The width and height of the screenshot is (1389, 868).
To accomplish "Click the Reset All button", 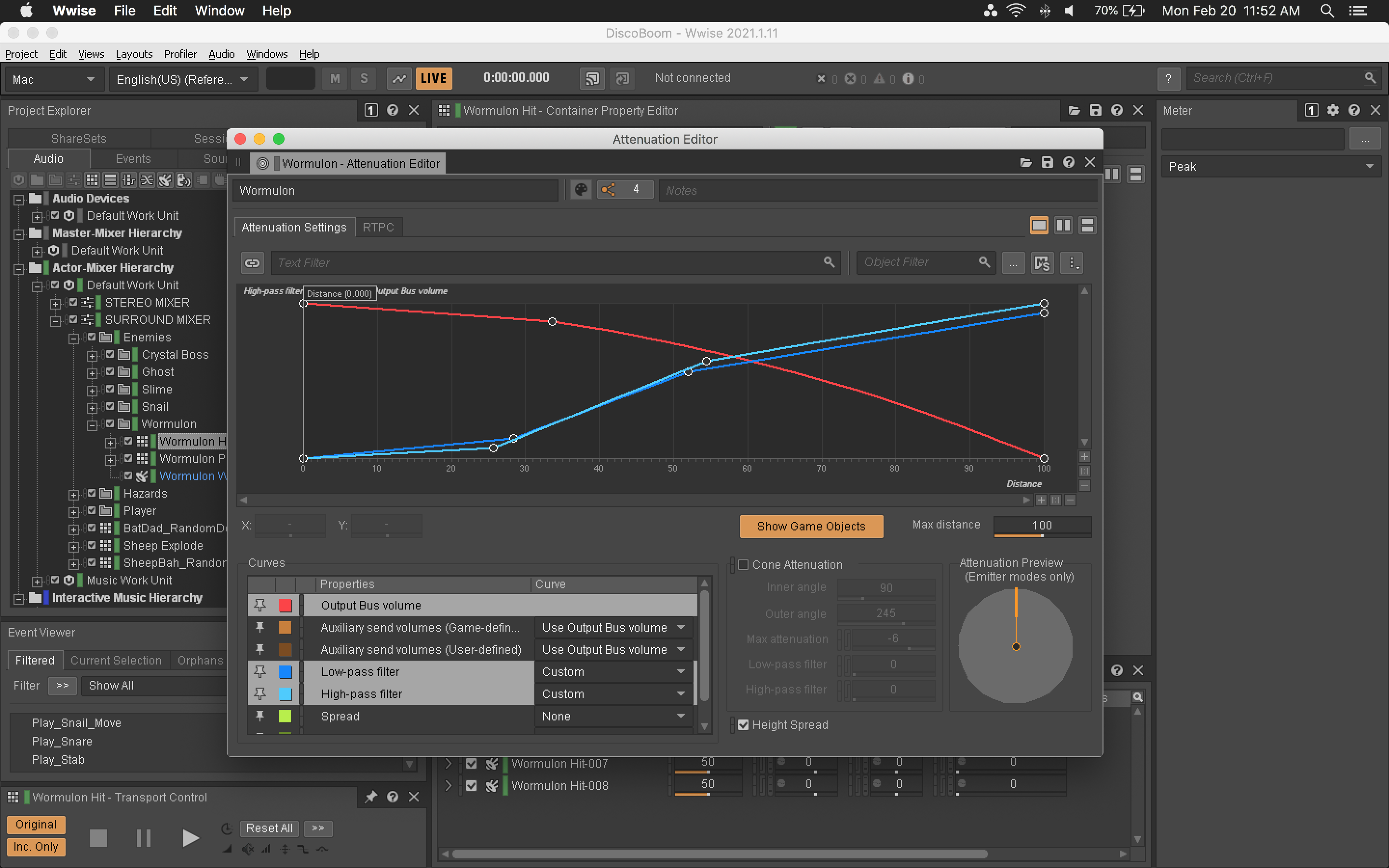I will 269,828.
